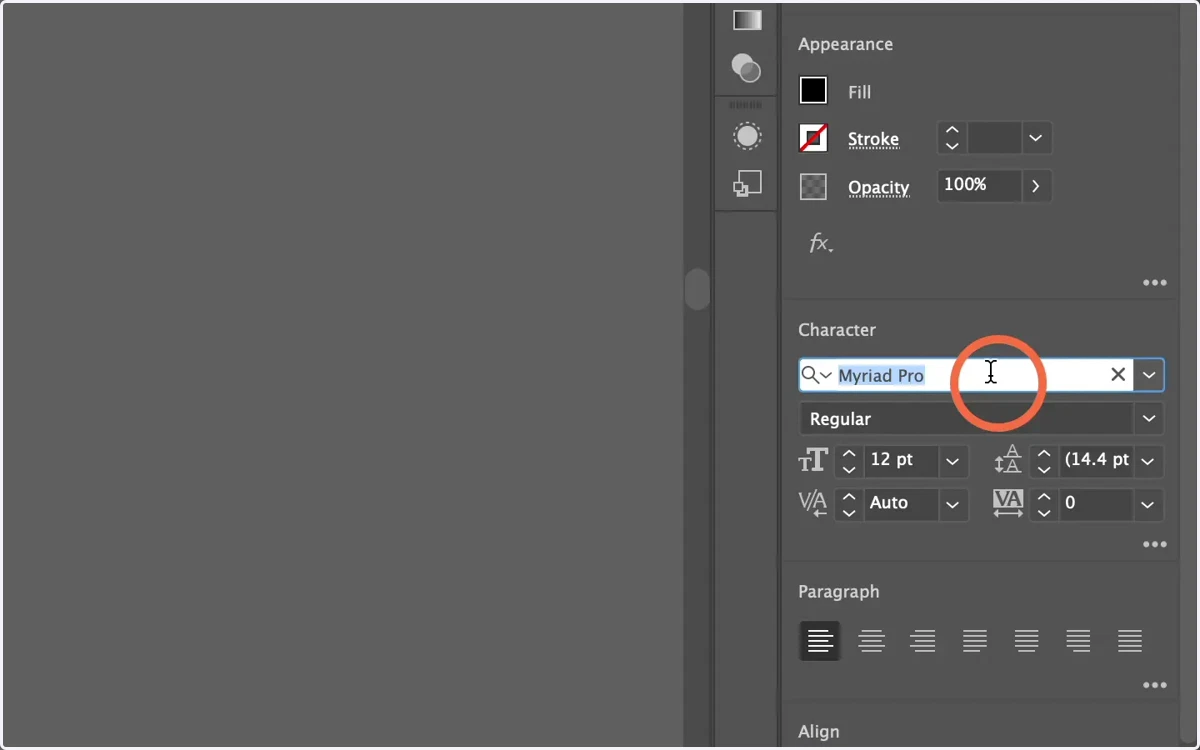Expand the opacity slider arrow
This screenshot has width=1200, height=750.
click(1036, 185)
